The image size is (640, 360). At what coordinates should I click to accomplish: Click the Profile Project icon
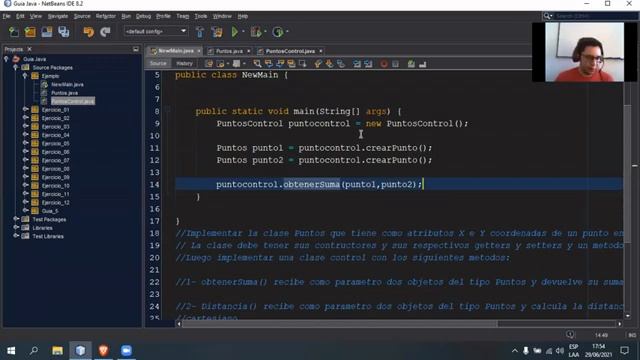click(278, 32)
